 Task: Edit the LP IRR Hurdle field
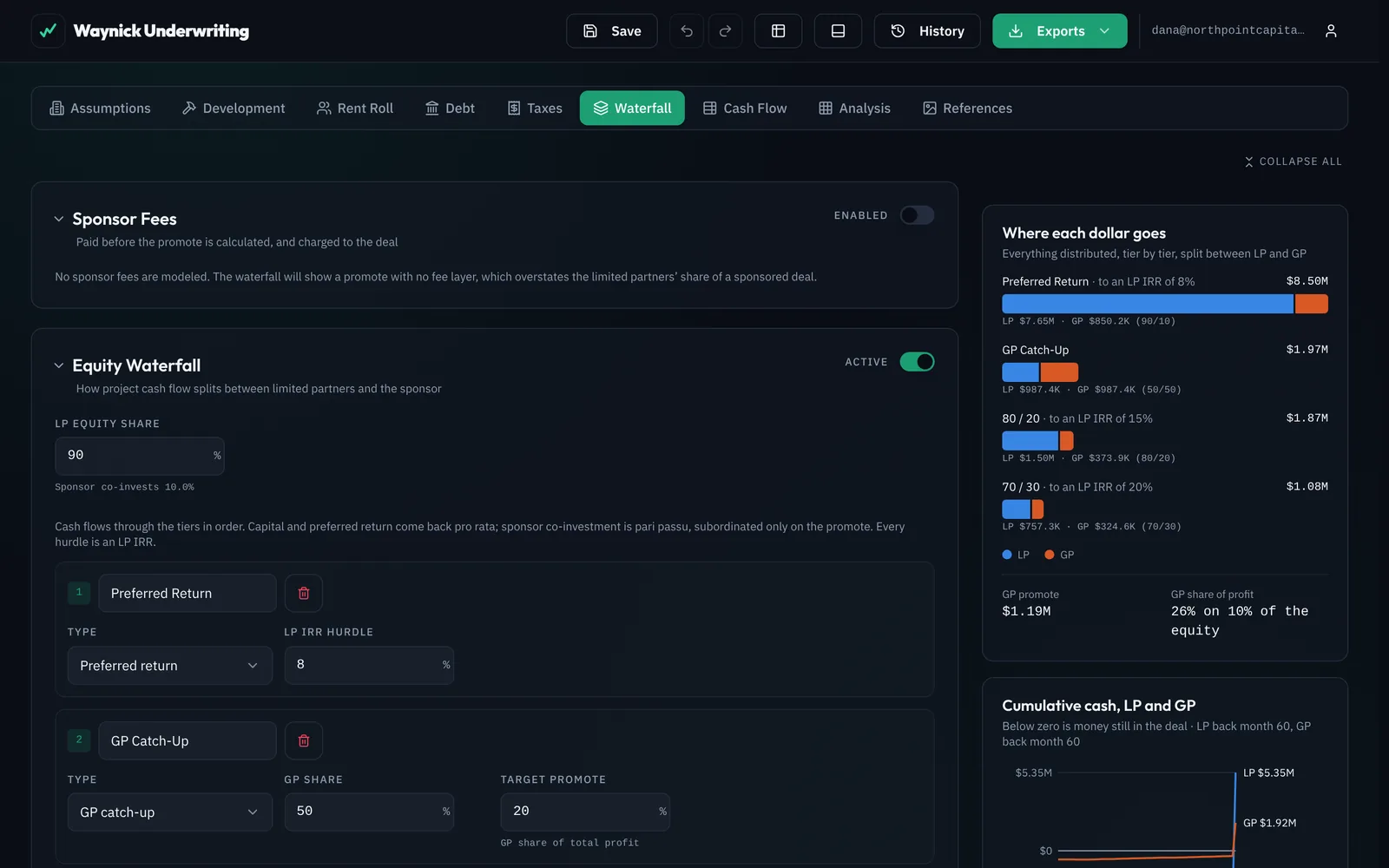pyautogui.click(x=369, y=665)
